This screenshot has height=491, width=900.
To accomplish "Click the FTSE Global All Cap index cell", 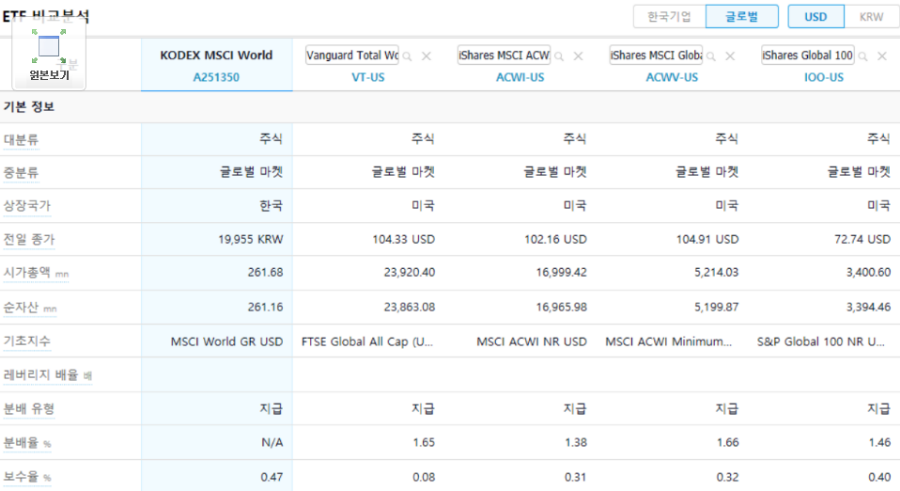I will [367, 342].
